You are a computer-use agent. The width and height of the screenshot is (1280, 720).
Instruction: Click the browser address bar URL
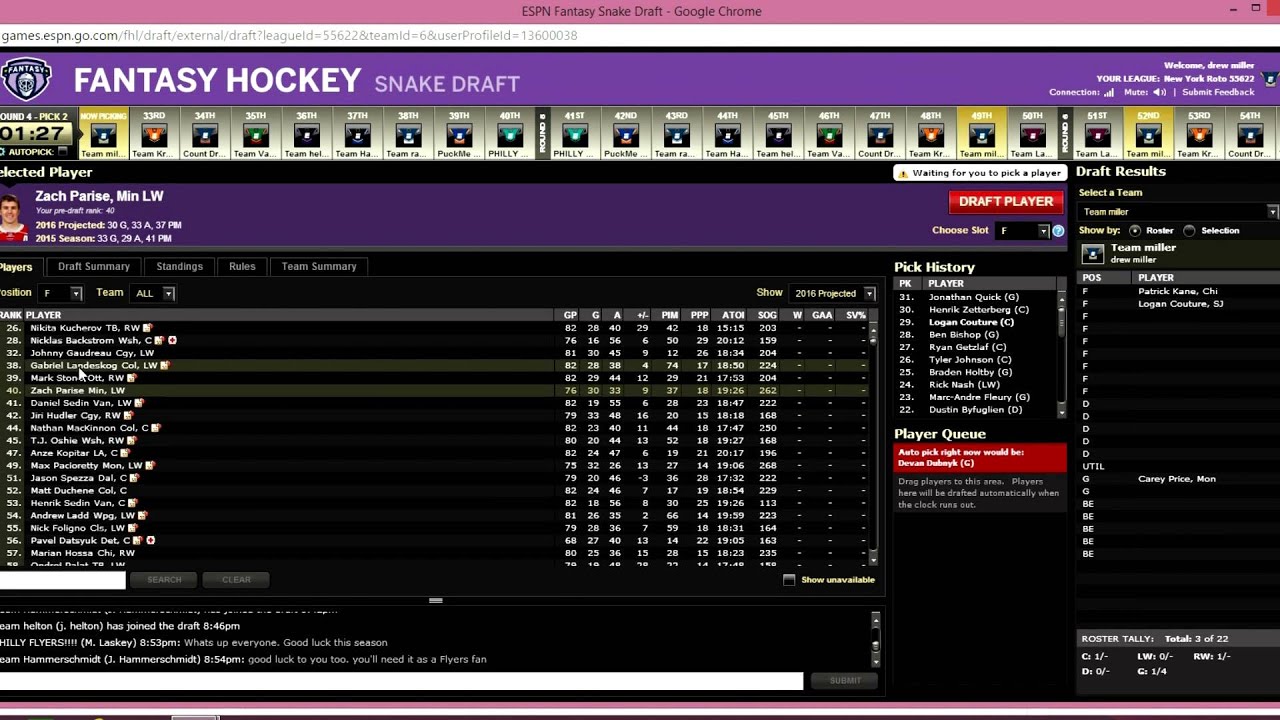tap(289, 35)
